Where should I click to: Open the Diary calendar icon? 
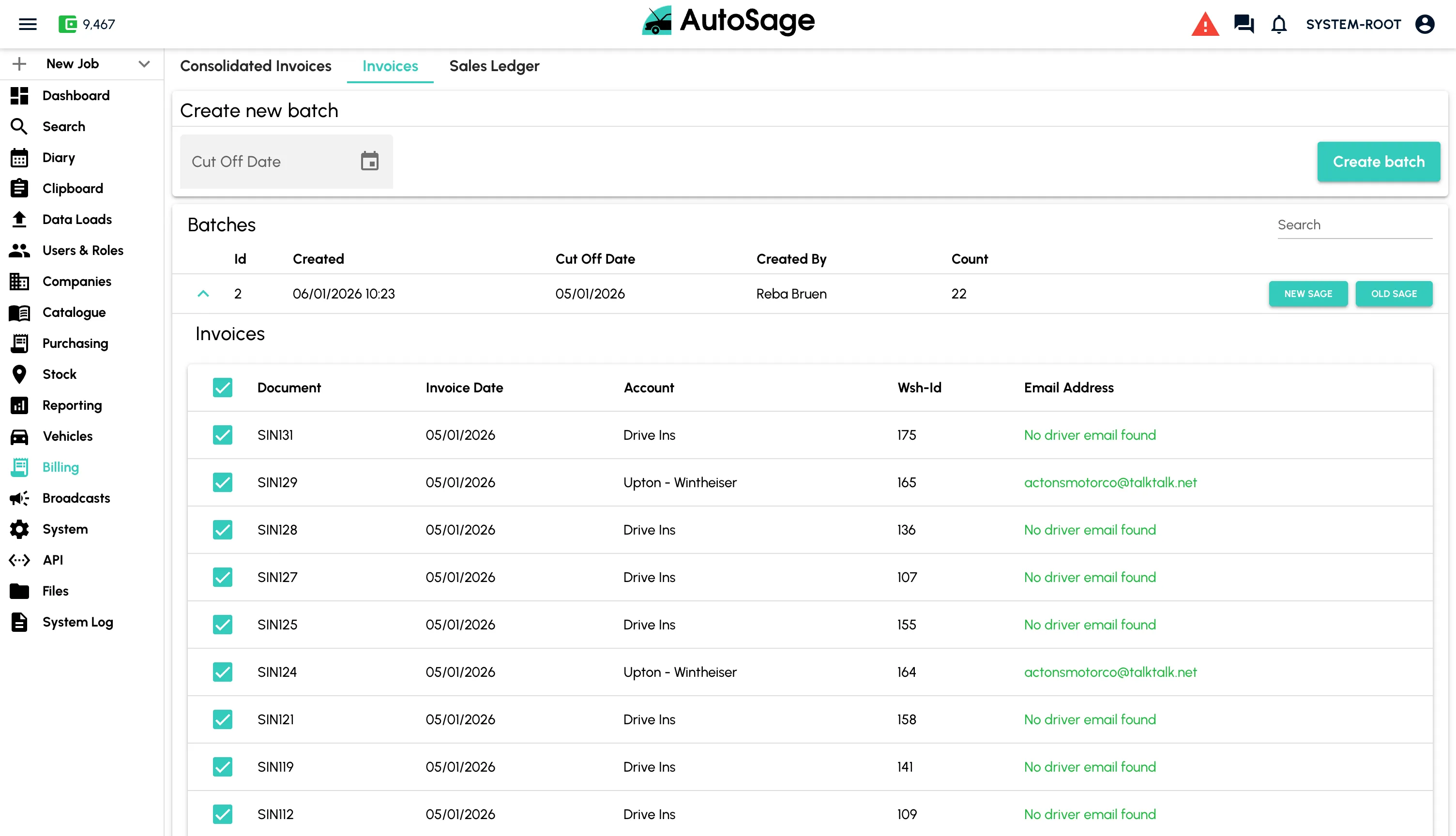point(19,157)
